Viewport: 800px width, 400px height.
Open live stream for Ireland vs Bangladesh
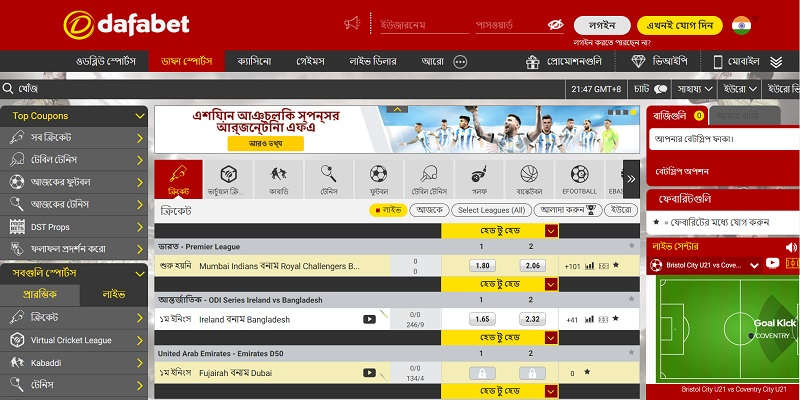click(x=369, y=319)
